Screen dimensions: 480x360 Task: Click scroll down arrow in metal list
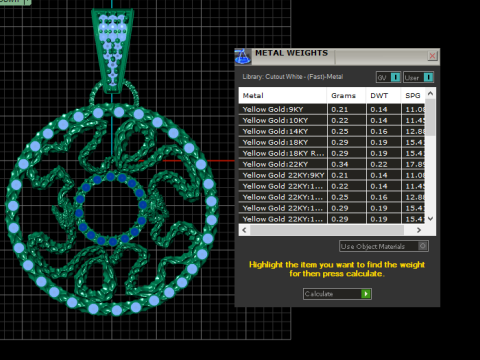point(430,219)
